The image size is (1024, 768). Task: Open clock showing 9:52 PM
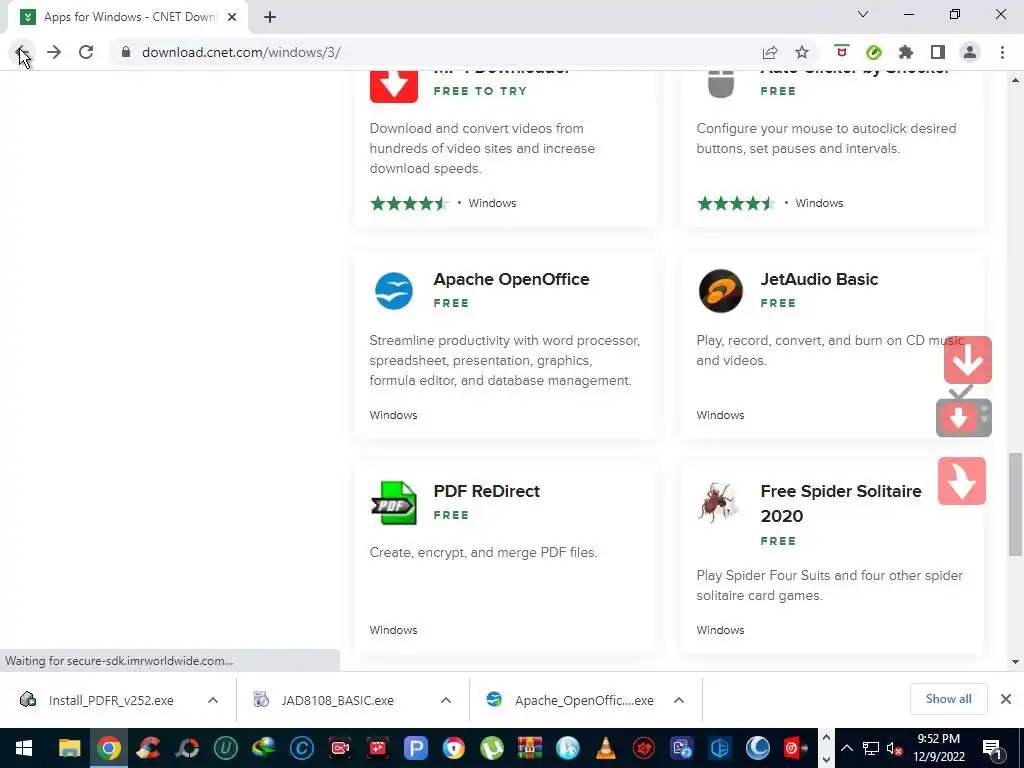(x=938, y=748)
